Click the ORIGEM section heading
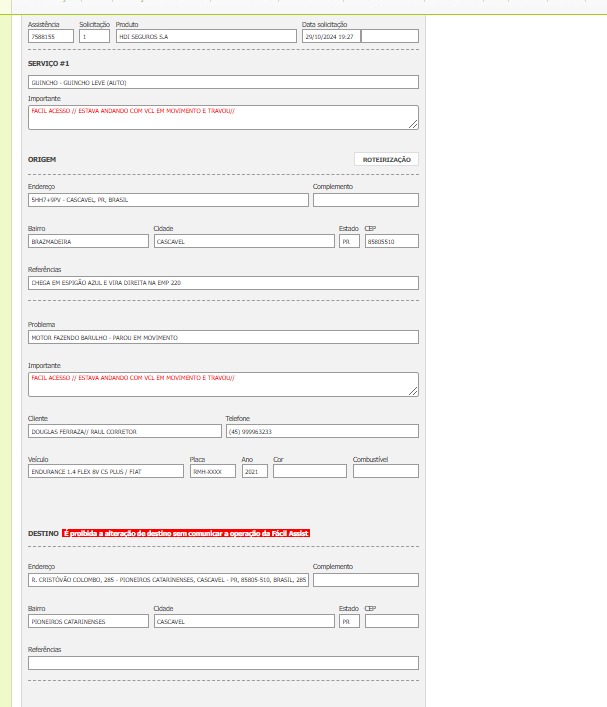Screen dimensions: 607x707 pyautogui.click(x=42, y=160)
